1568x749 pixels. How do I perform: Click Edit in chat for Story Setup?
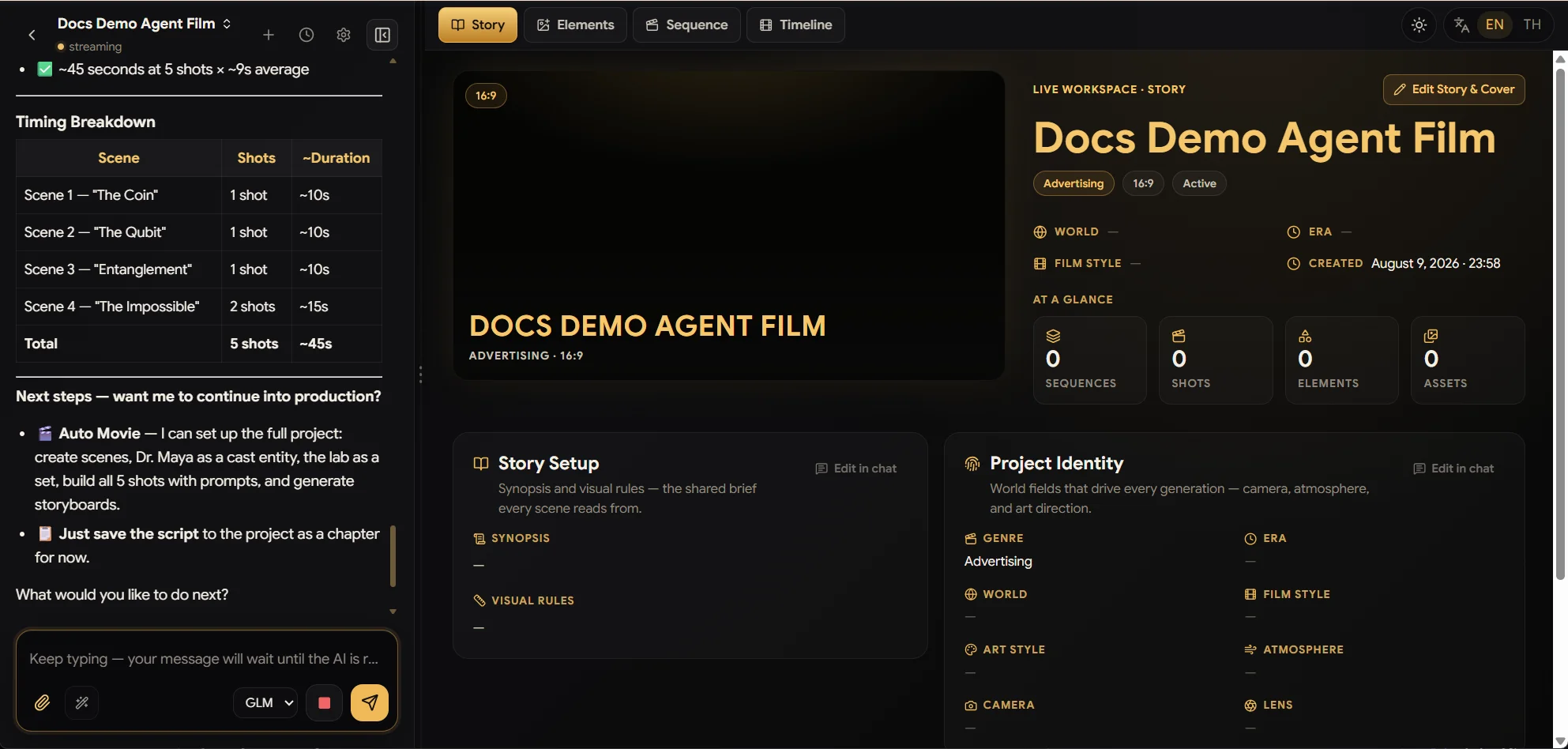click(x=856, y=469)
